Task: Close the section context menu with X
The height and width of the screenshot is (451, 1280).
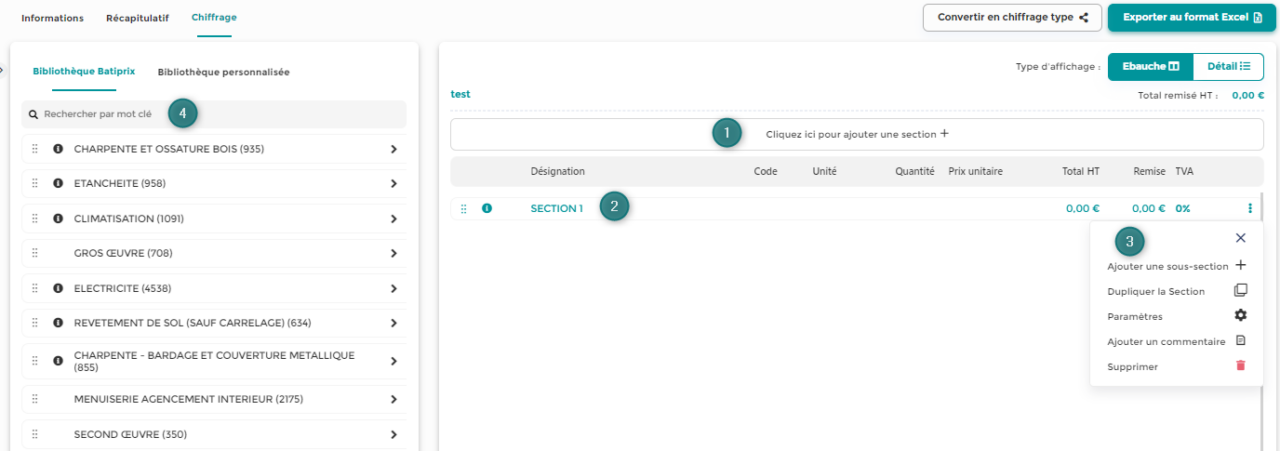Action: pyautogui.click(x=1241, y=238)
